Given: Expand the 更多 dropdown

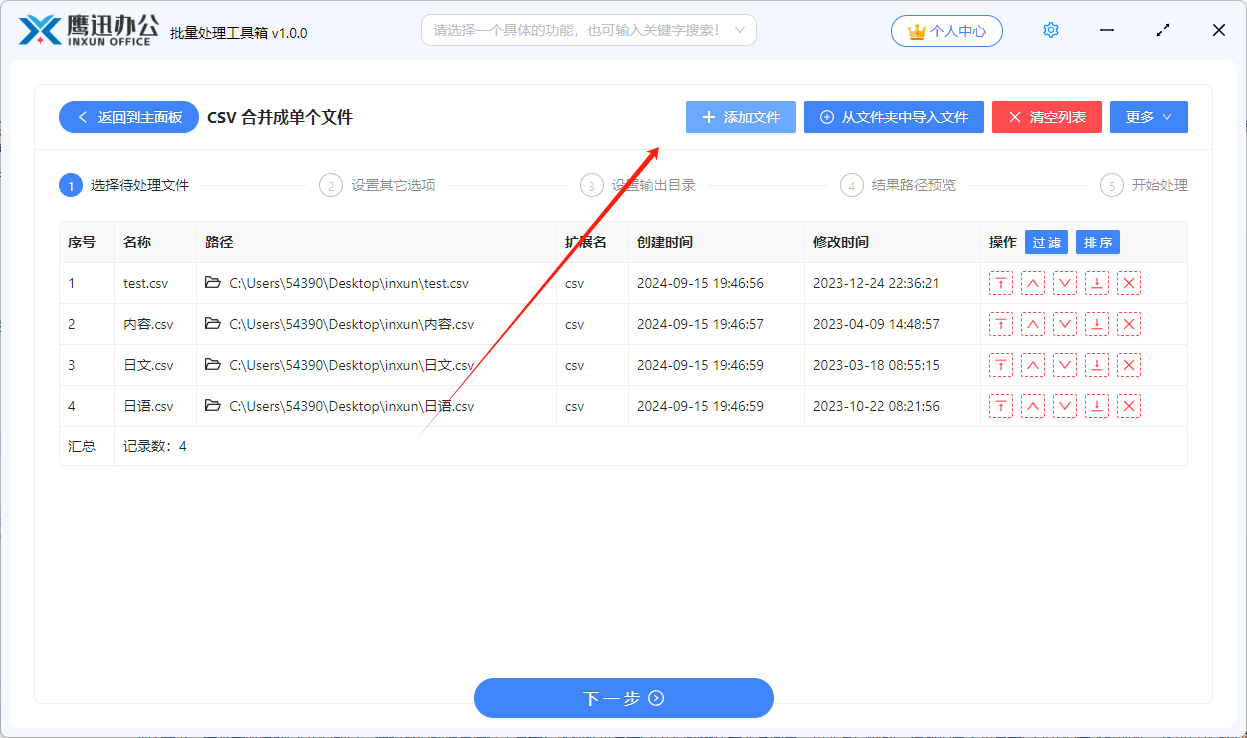Looking at the screenshot, I should click(x=1148, y=116).
